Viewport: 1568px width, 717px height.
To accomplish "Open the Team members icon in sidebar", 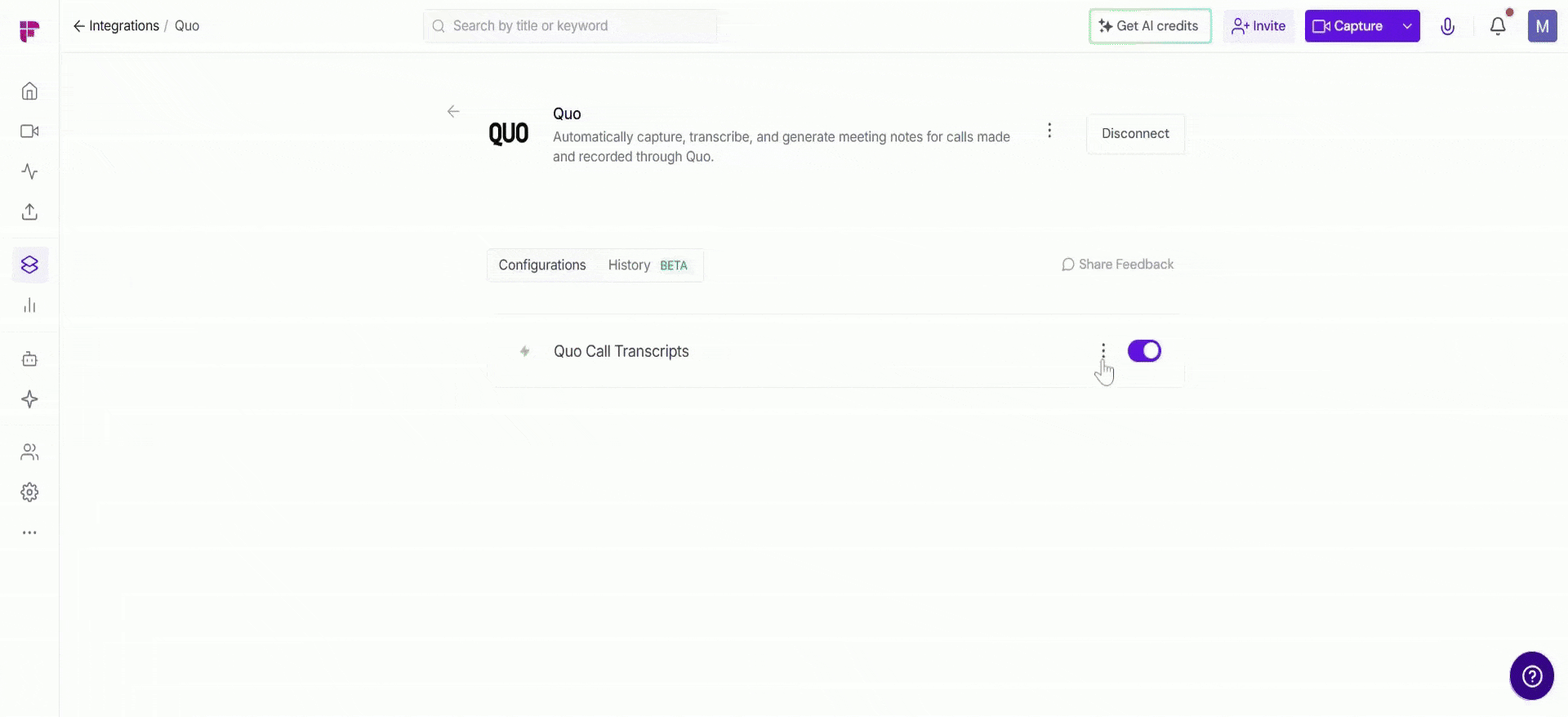I will click(29, 452).
